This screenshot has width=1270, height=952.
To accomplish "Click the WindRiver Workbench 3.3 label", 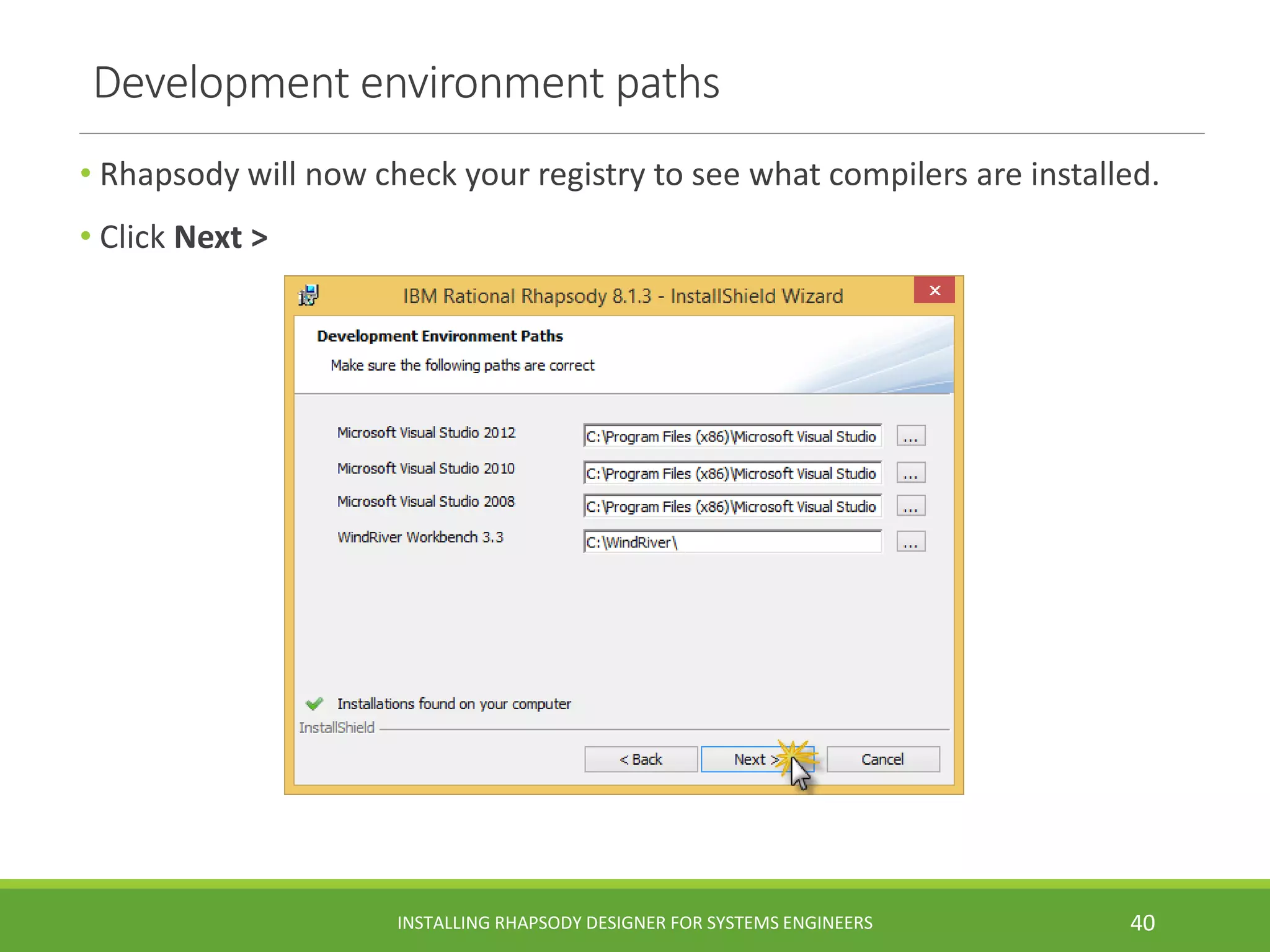I will point(420,537).
